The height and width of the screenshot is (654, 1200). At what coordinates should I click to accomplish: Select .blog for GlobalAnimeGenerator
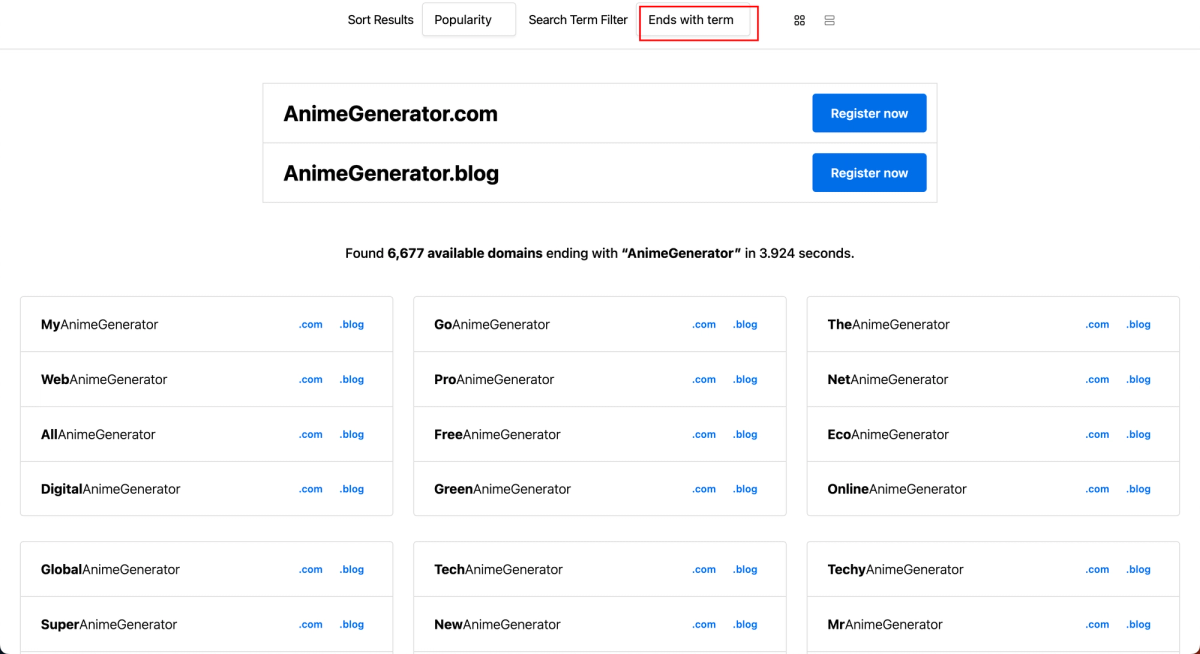tap(351, 570)
